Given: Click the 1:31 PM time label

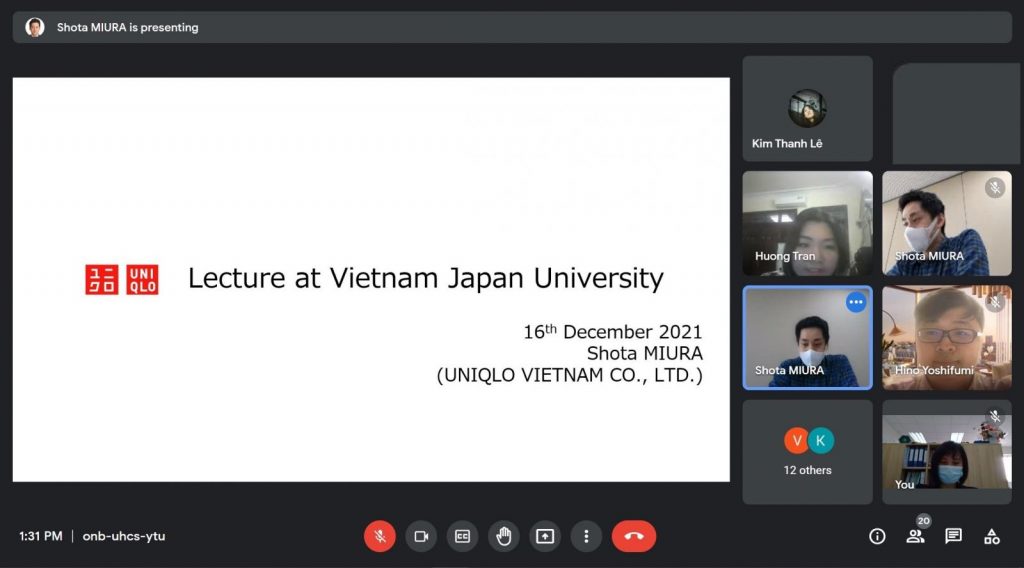Looking at the screenshot, I should click(40, 536).
